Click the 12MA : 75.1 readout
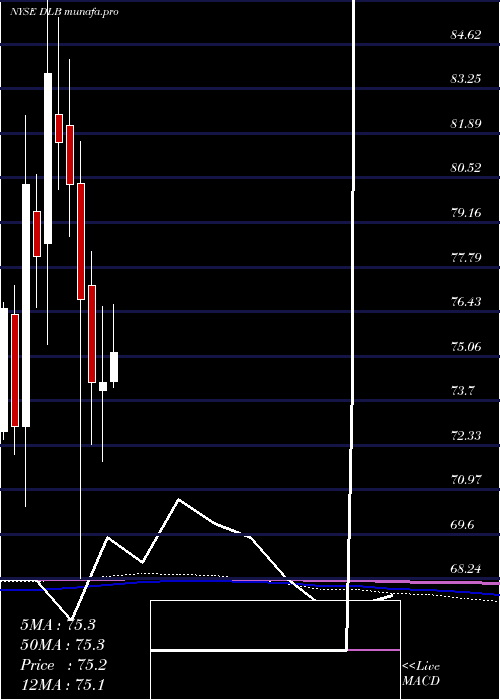Screen dimensions: 500x700 62,685
